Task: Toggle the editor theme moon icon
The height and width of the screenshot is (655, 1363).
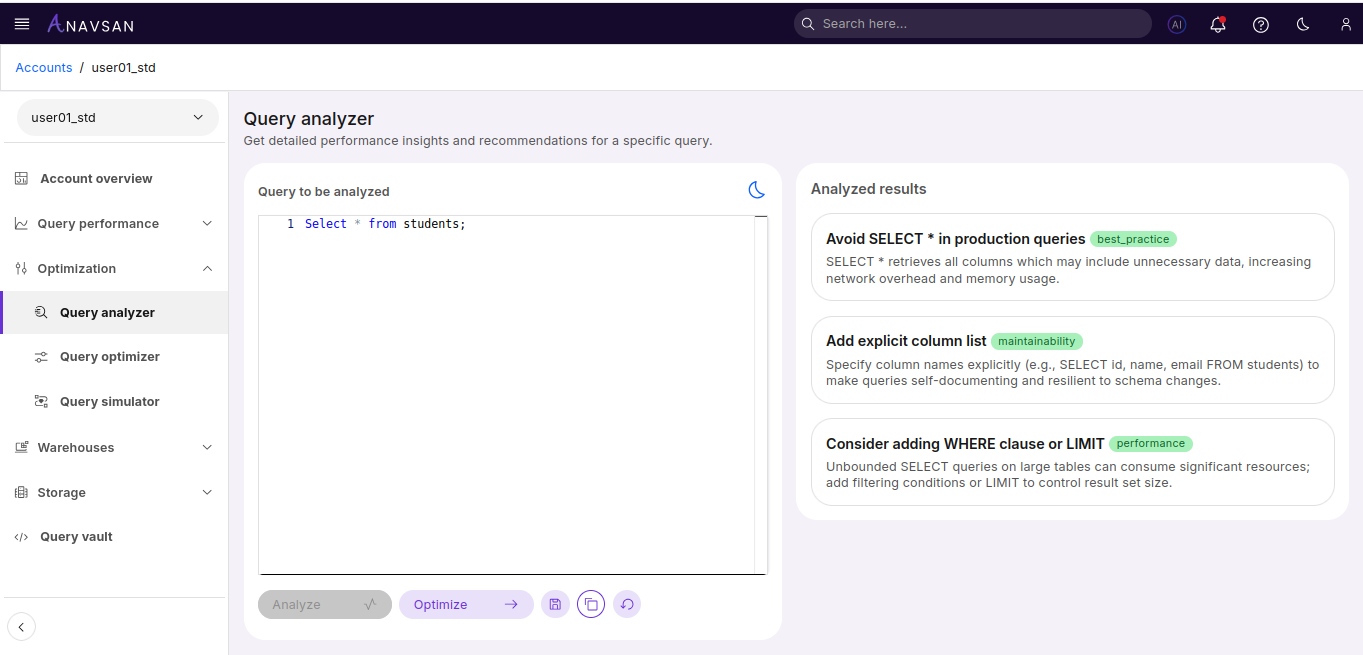Action: tap(757, 190)
